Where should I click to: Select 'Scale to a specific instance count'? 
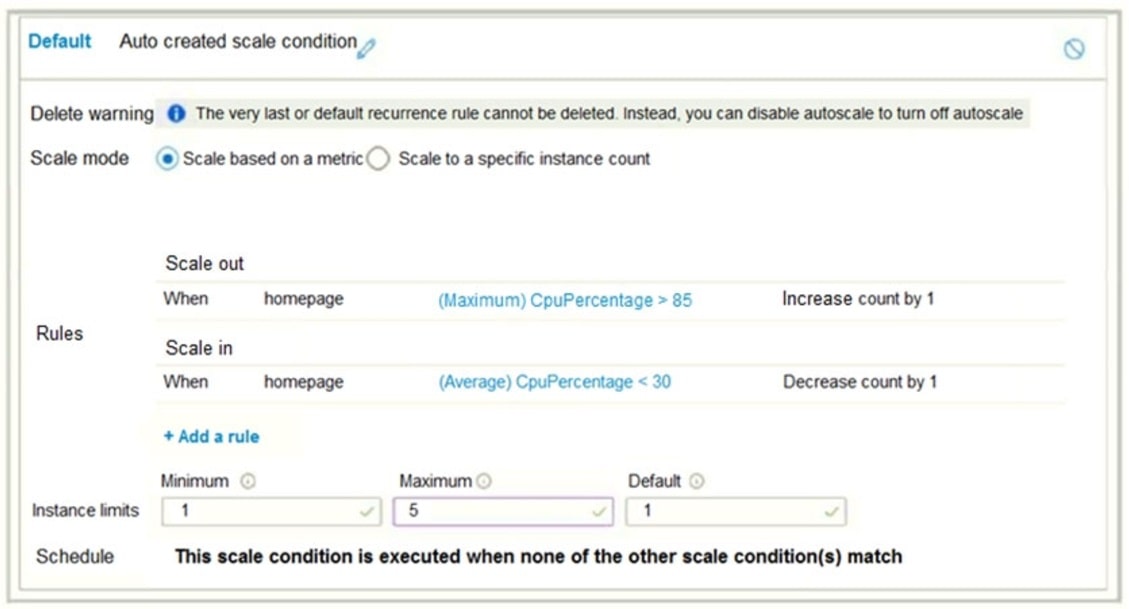pyautogui.click(x=377, y=158)
